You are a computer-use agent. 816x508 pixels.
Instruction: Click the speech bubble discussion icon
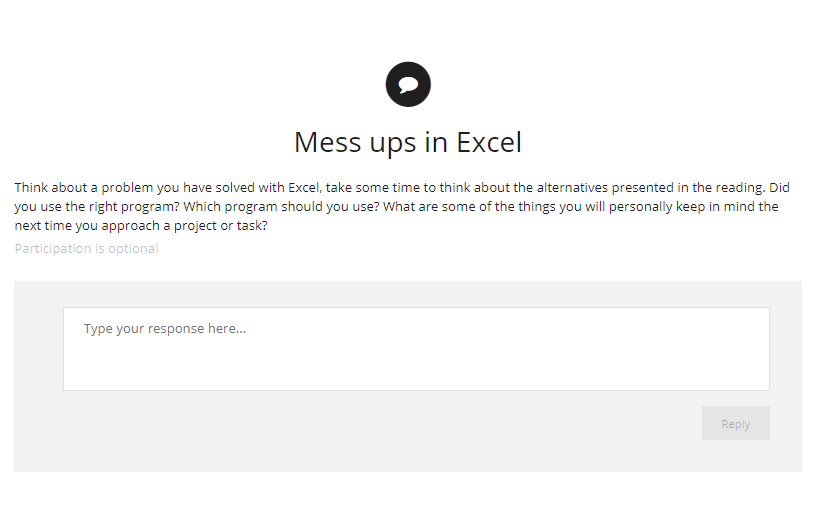pos(409,84)
